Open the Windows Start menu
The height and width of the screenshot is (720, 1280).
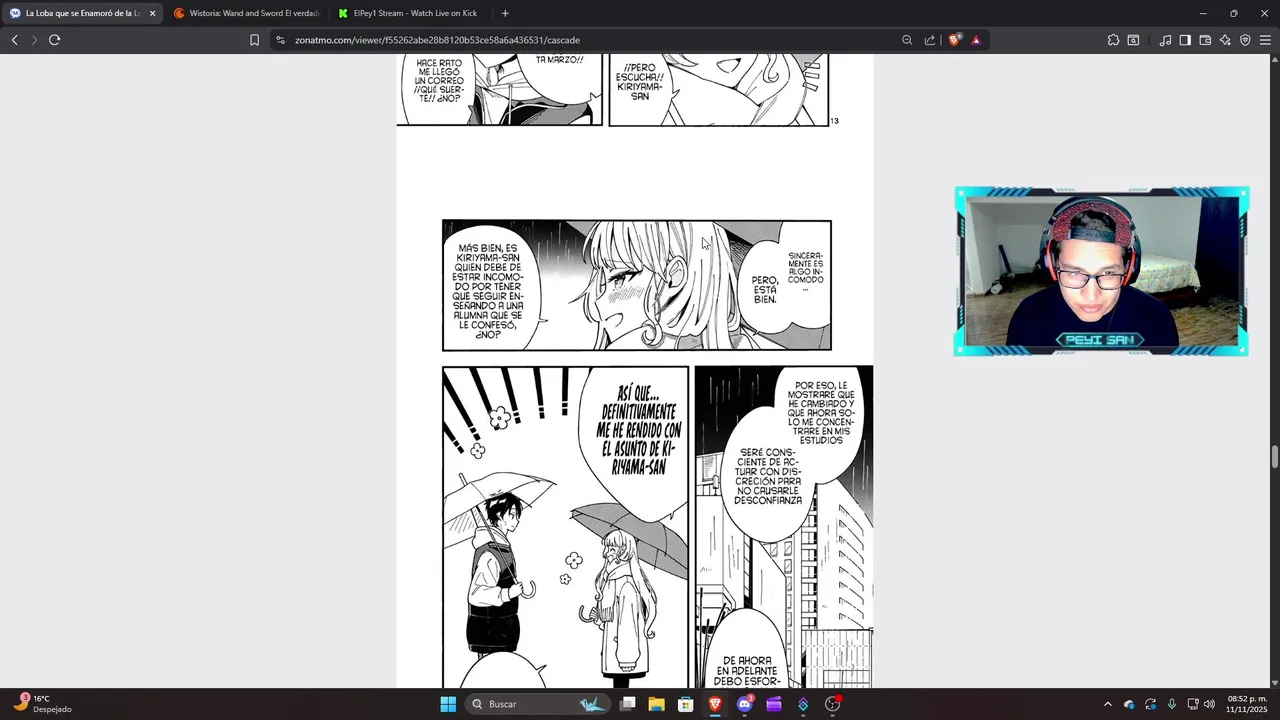(x=448, y=704)
